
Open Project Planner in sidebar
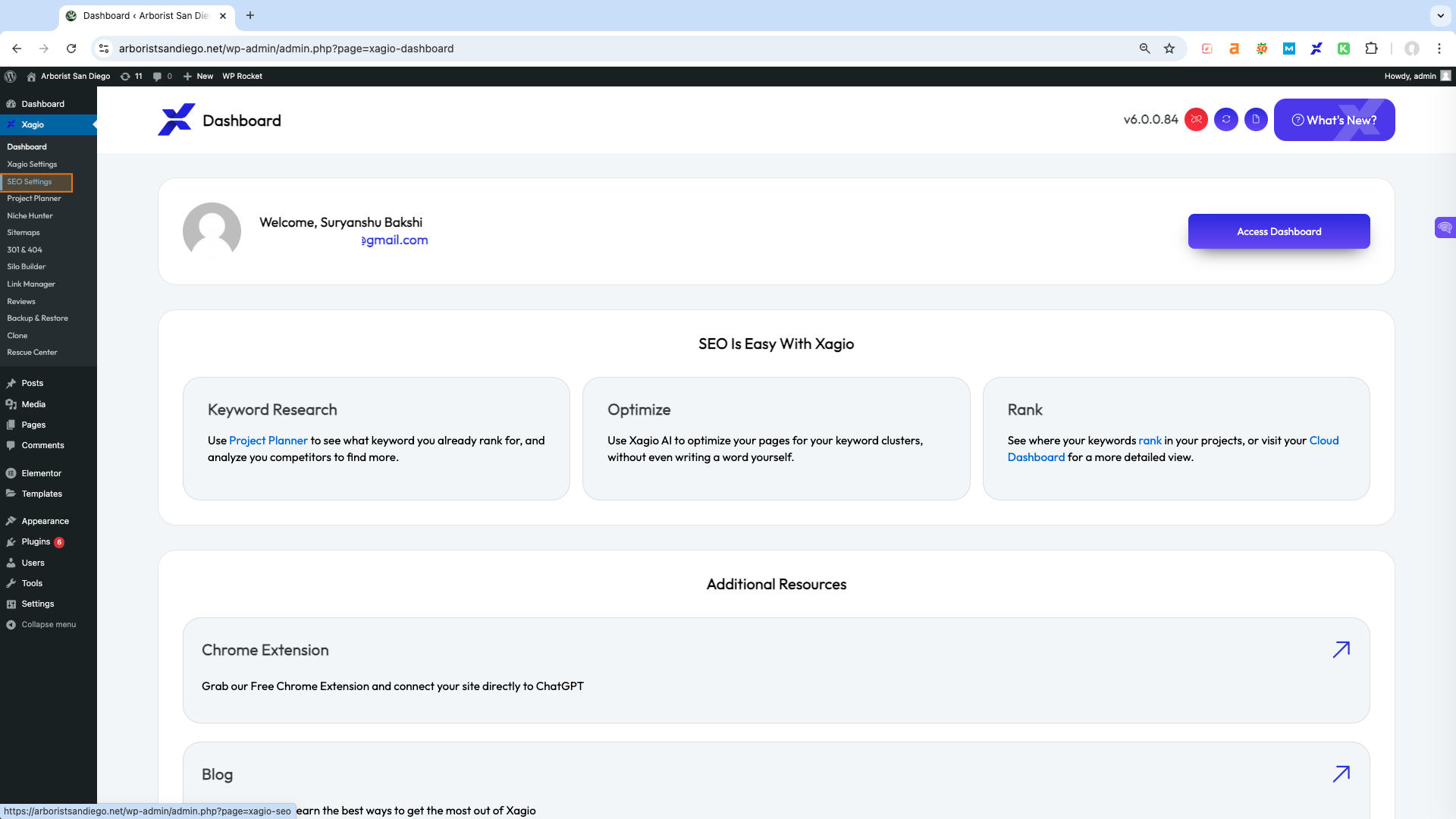[34, 199]
